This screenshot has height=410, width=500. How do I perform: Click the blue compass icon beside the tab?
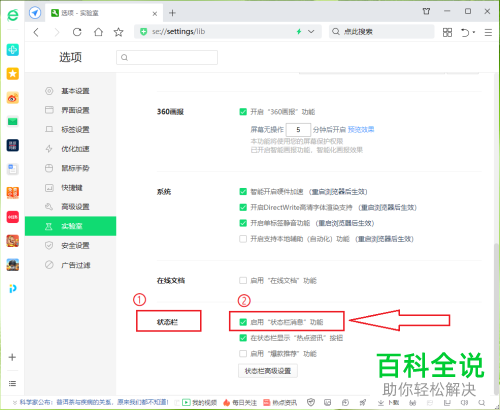35,13
